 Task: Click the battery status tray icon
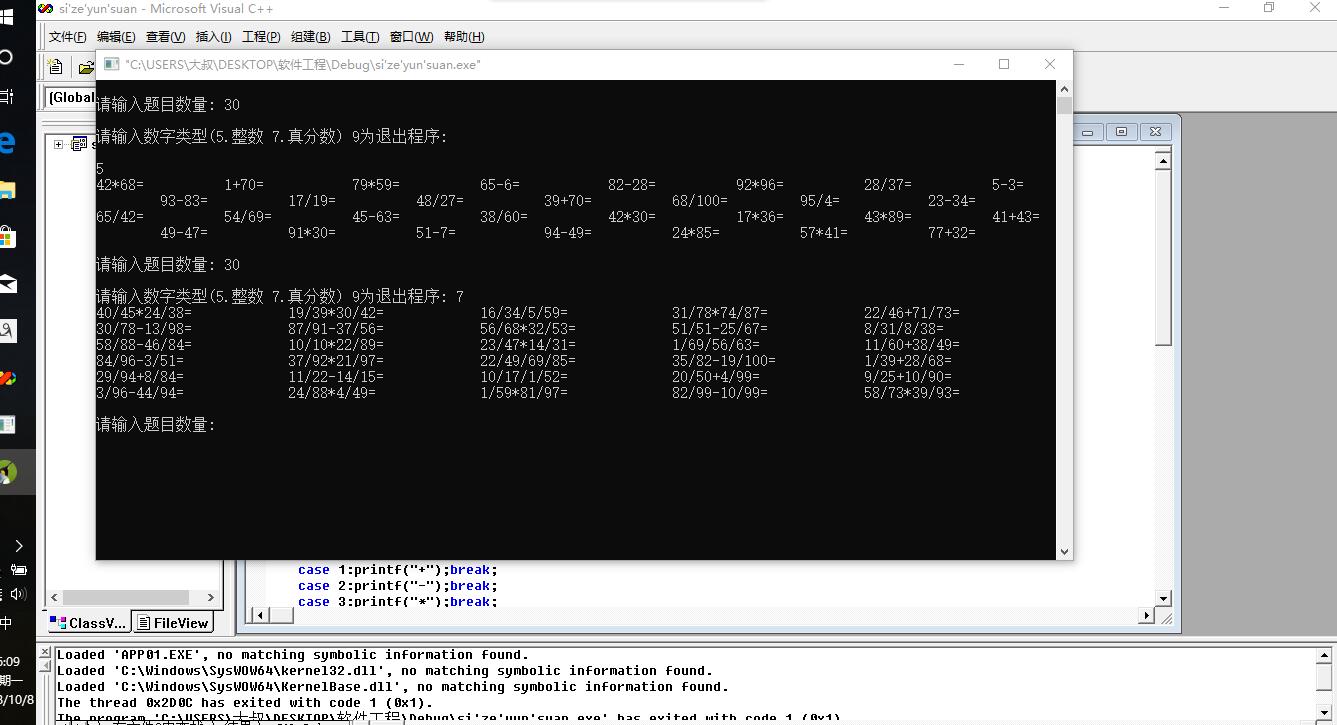pos(18,570)
